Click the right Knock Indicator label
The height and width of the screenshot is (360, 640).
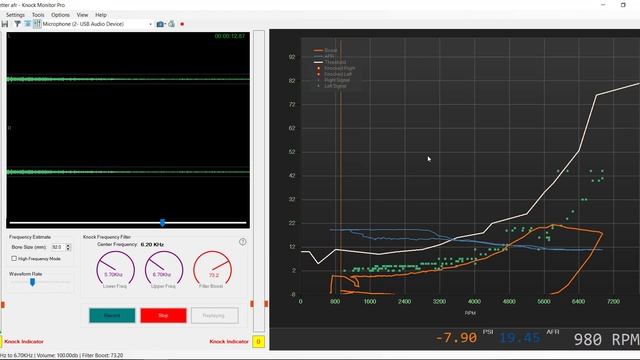229,342
